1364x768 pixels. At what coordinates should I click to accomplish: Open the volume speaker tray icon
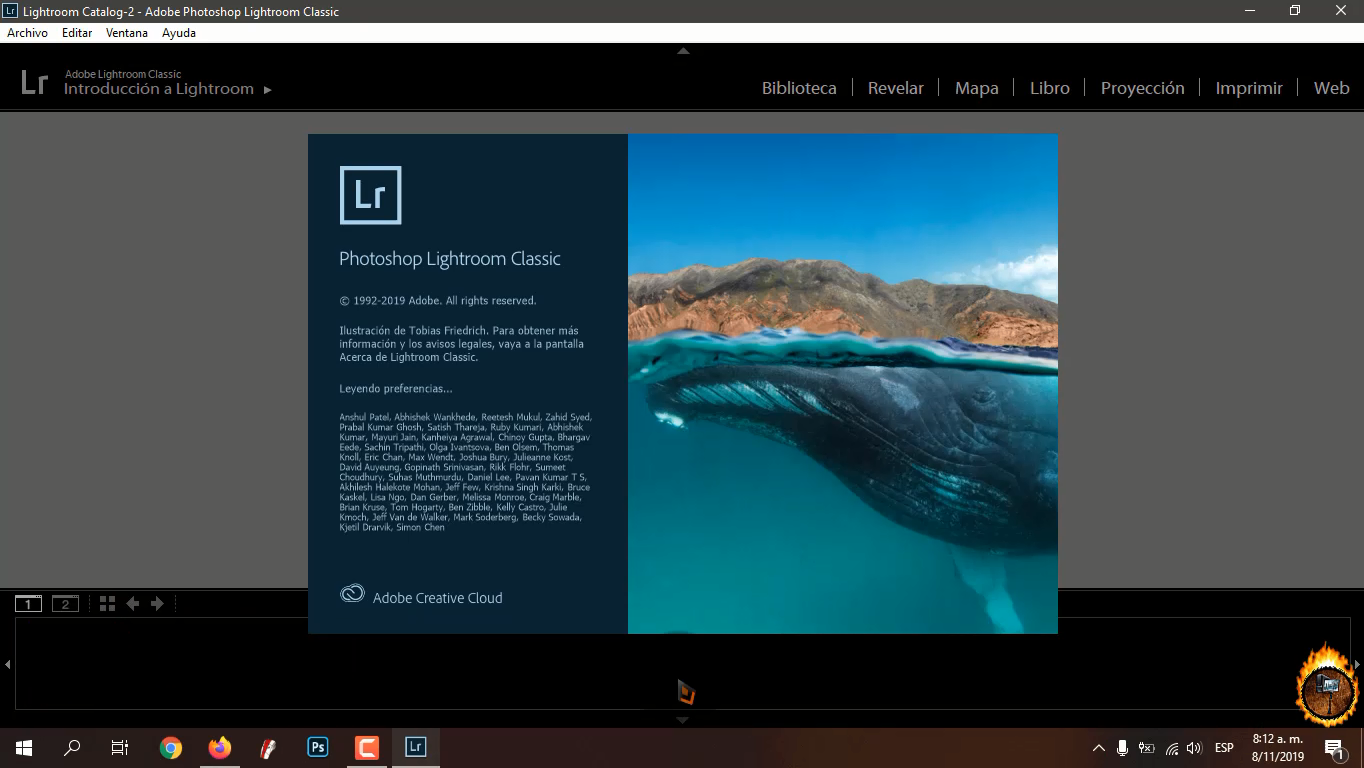[x=1194, y=748]
